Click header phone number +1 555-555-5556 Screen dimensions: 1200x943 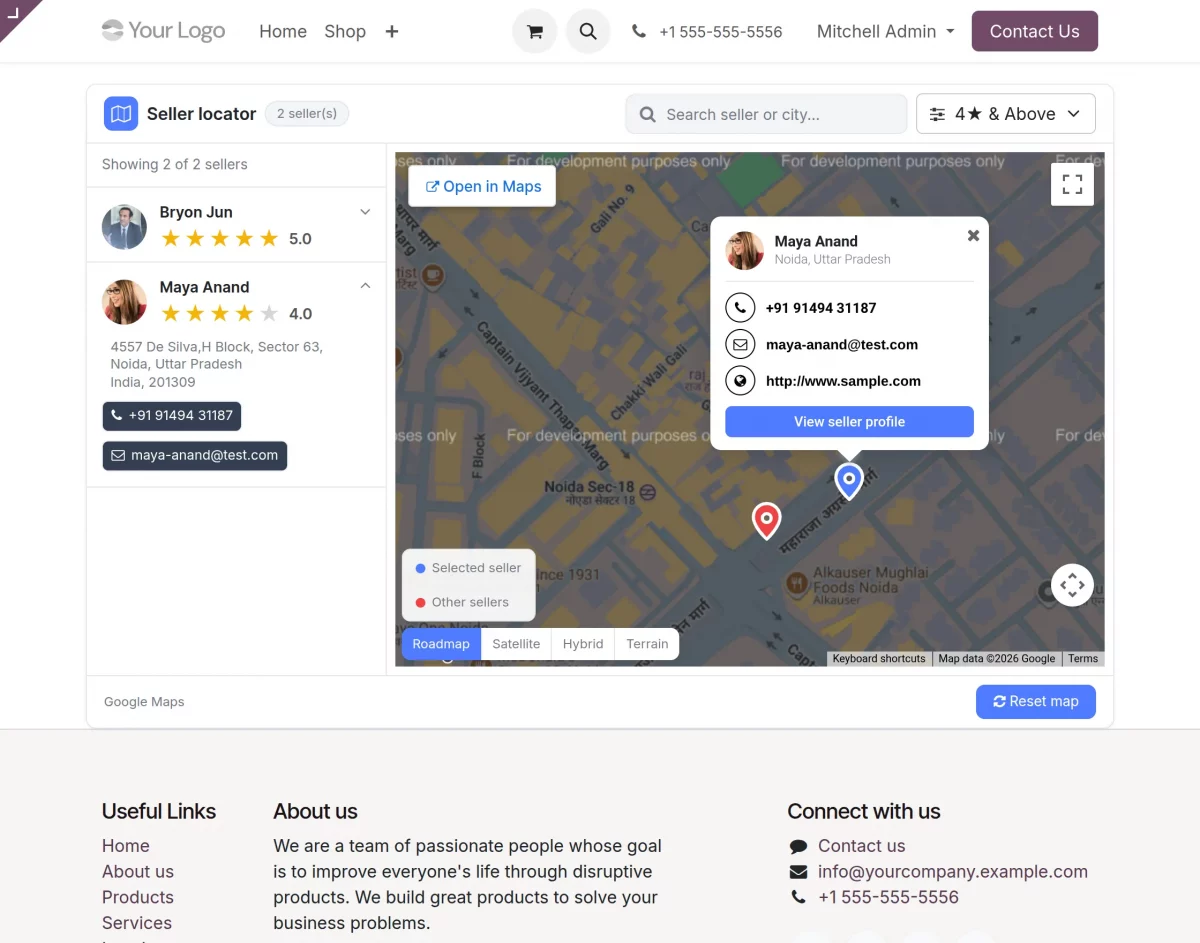pos(721,32)
